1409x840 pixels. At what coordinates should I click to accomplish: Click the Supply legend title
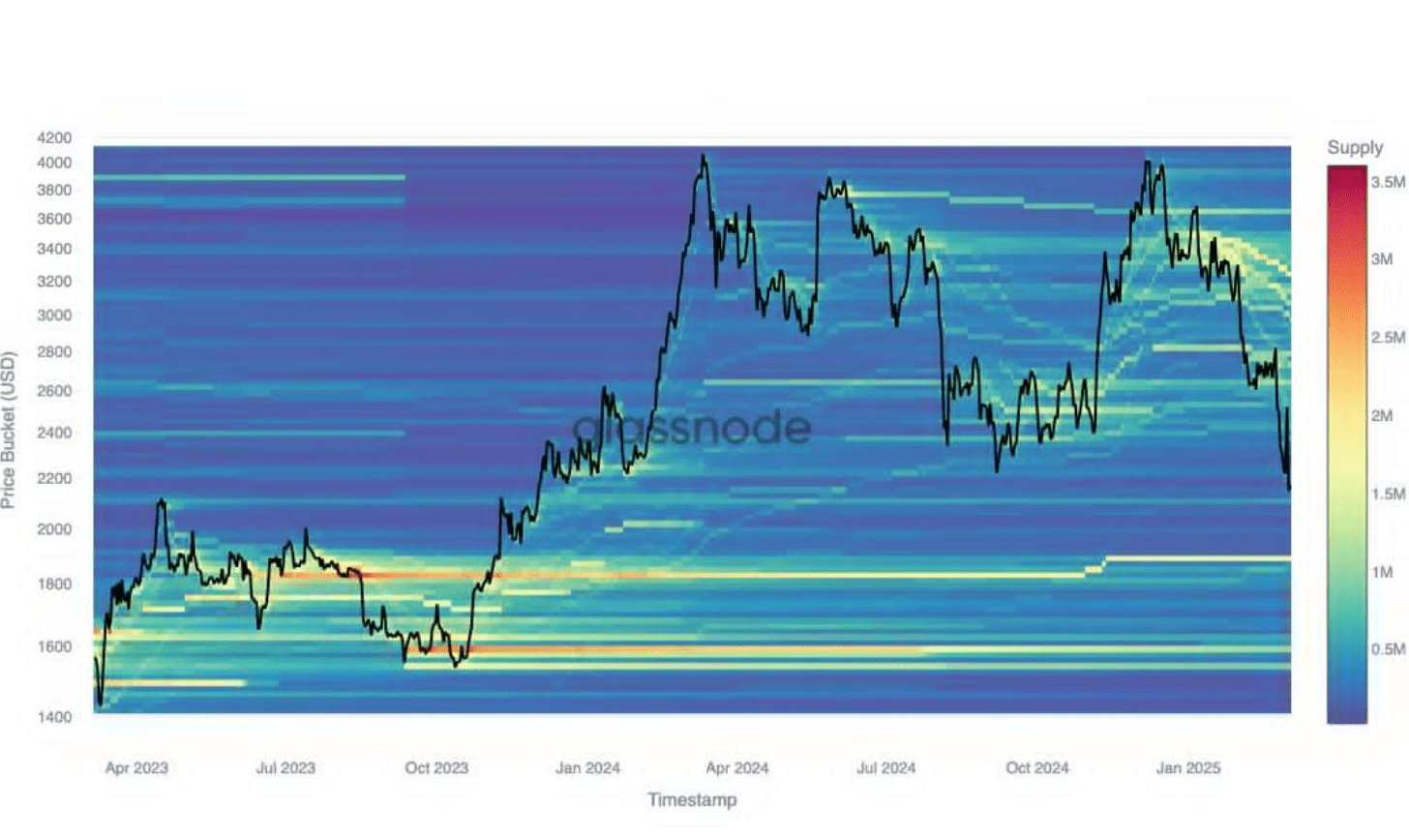tap(1355, 147)
